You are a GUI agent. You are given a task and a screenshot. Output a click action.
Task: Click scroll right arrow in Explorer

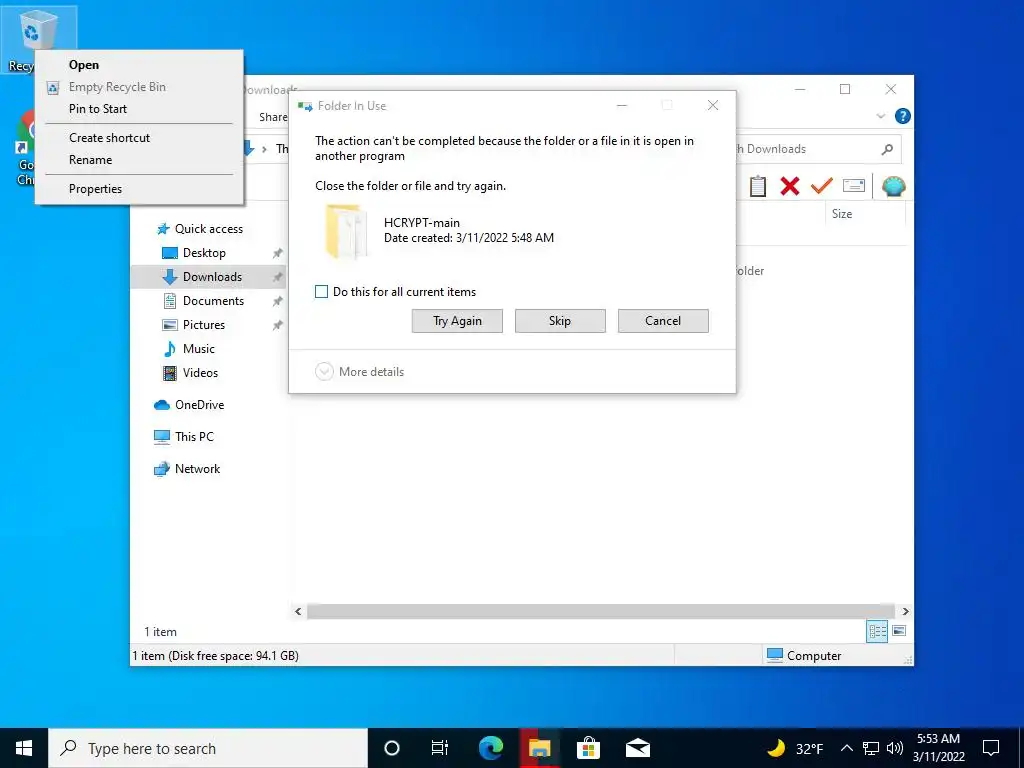(x=905, y=611)
